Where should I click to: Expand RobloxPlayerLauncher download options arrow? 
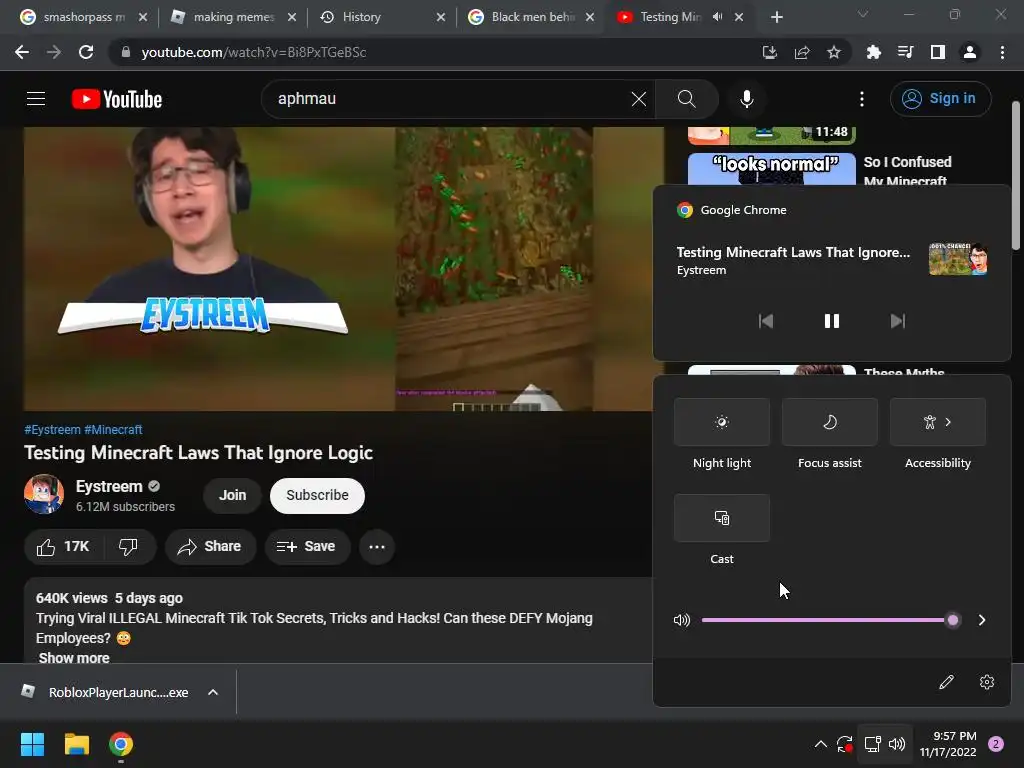pyautogui.click(x=213, y=692)
